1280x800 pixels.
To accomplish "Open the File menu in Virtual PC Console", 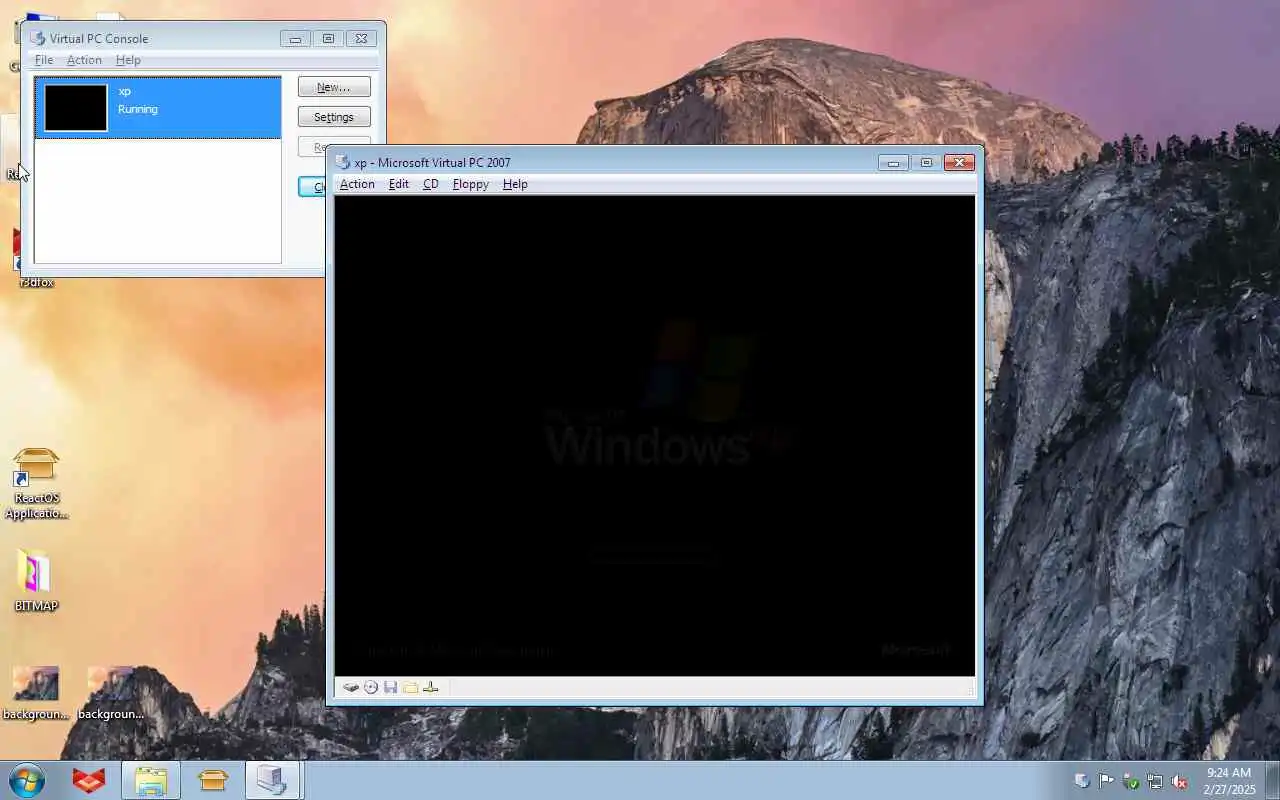I will [x=44, y=60].
